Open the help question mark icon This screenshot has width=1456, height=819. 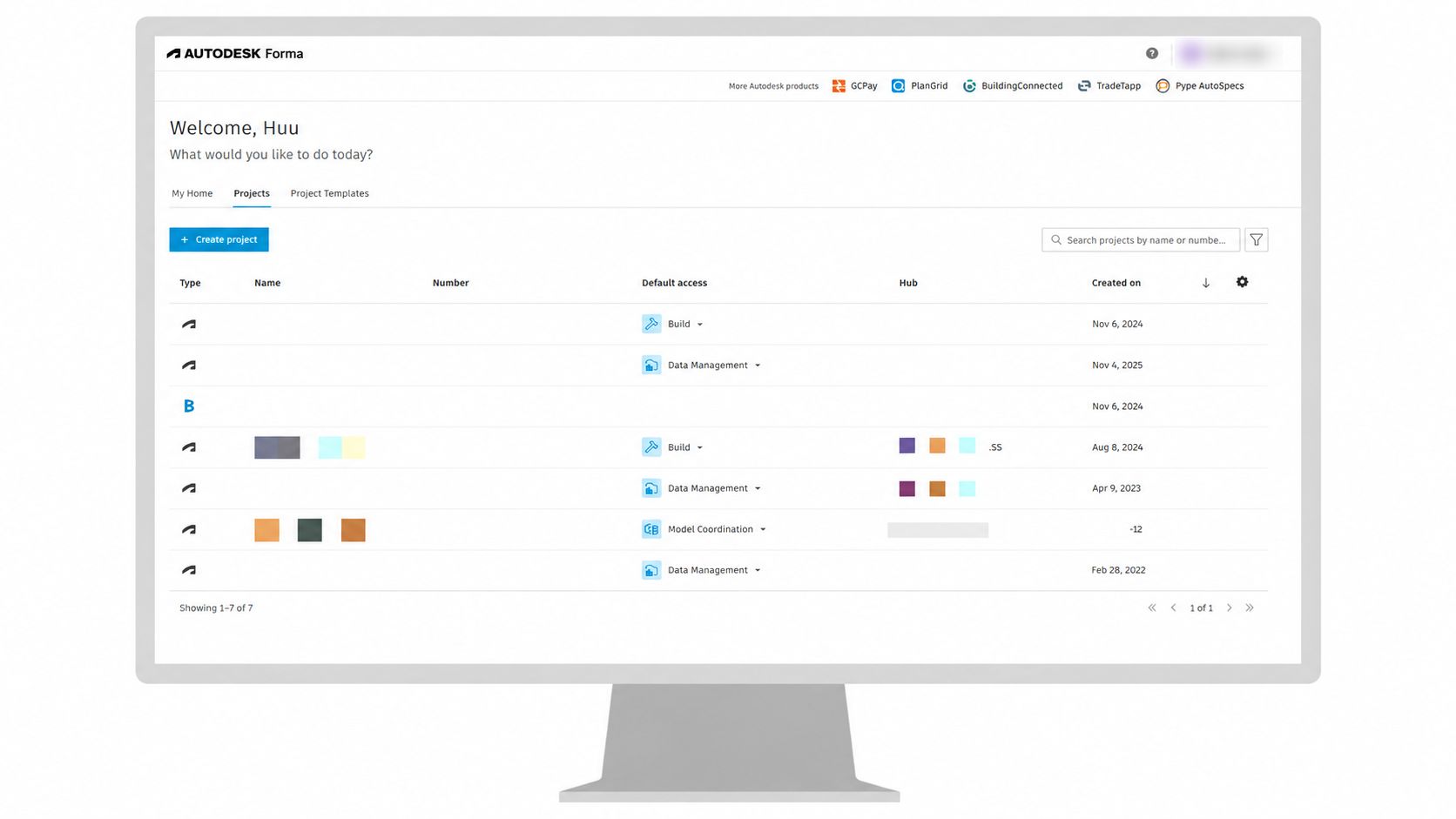[x=1151, y=53]
